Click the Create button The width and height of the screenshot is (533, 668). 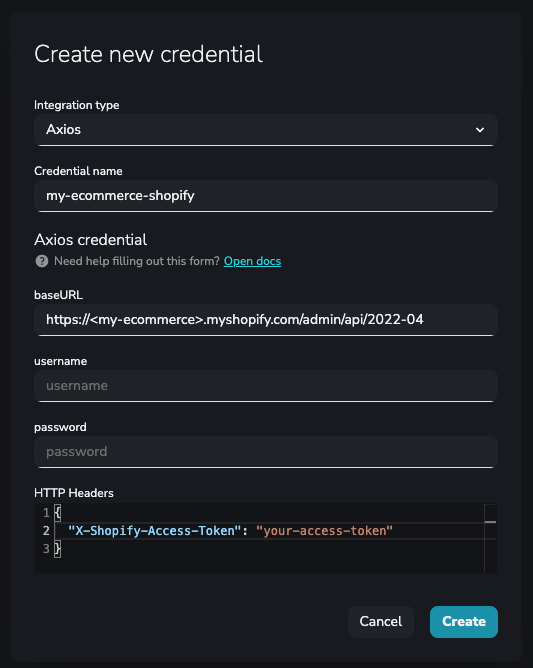[x=464, y=622]
